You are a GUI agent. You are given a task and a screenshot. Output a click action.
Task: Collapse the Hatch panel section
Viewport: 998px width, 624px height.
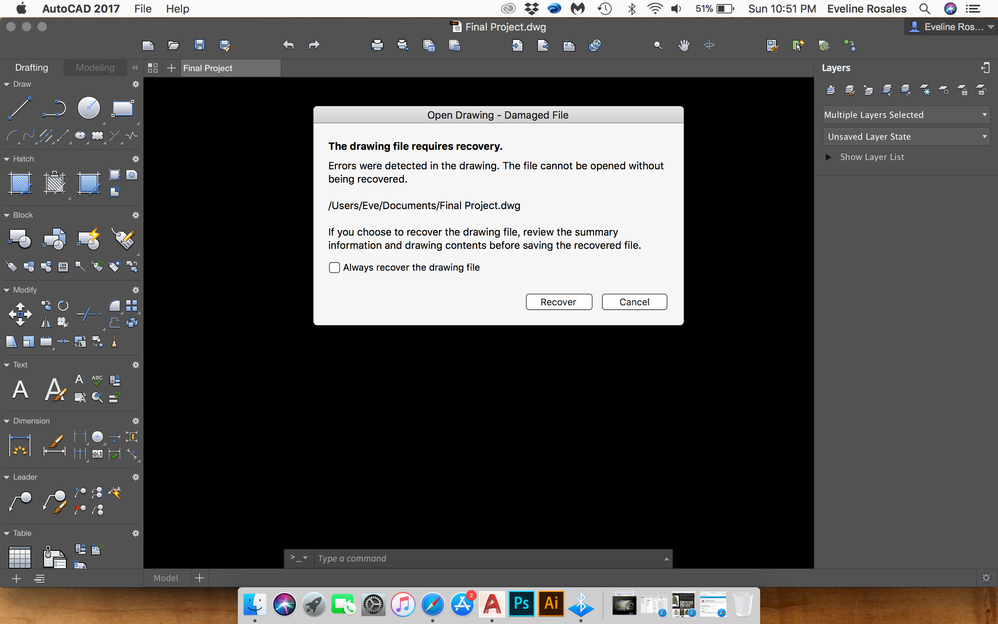click(x=6, y=159)
